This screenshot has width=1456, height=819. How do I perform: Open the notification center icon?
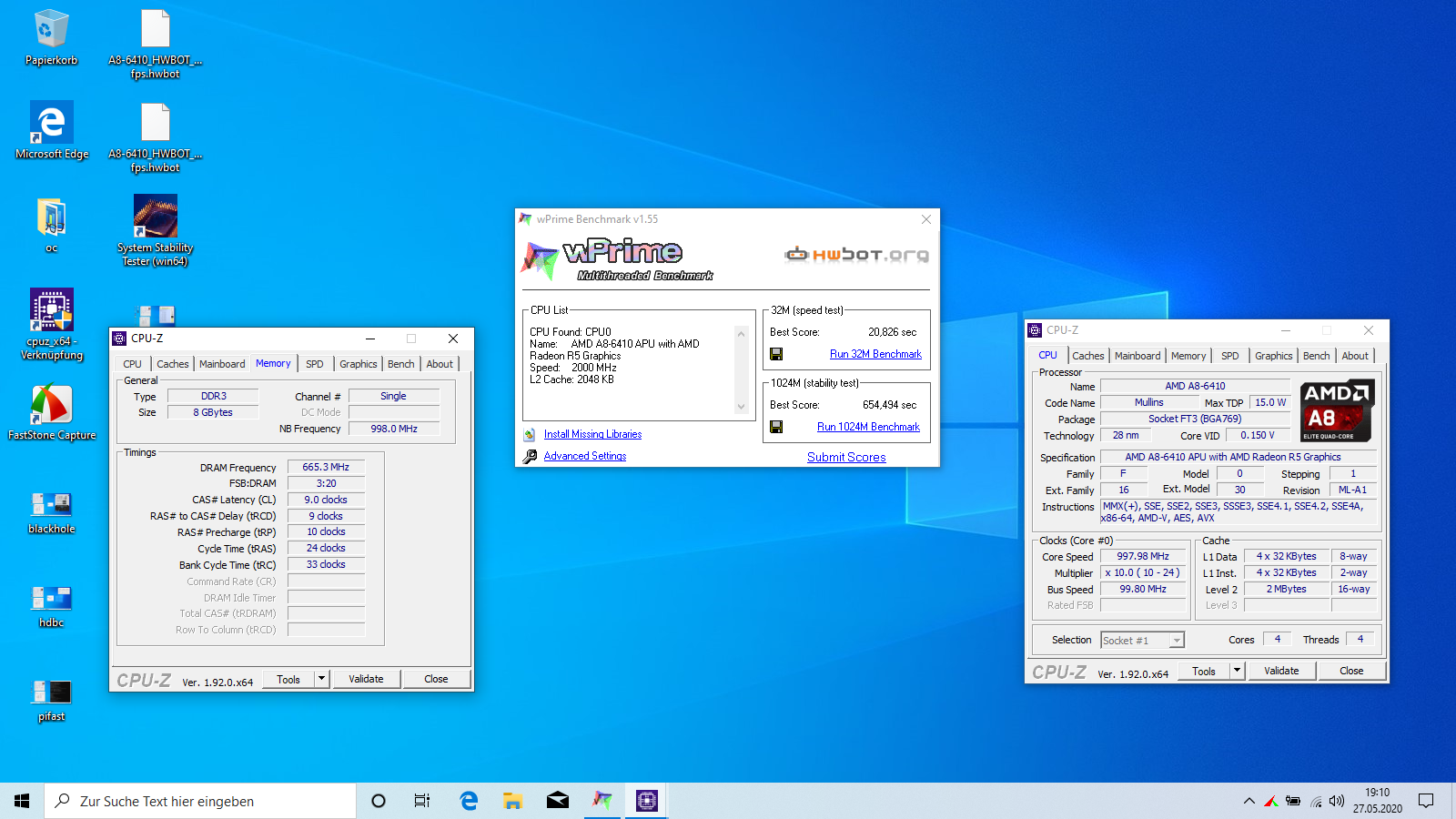(1426, 801)
